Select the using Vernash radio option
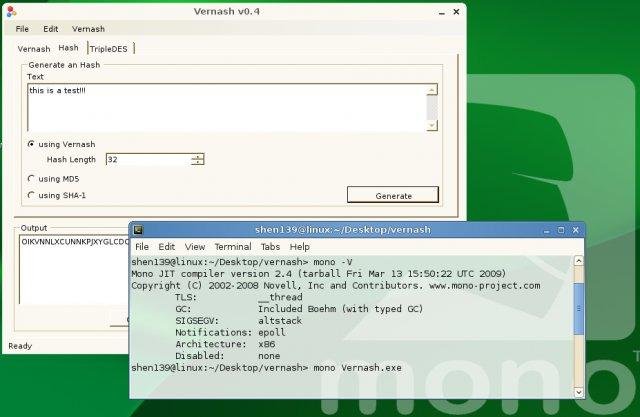Image resolution: width=640 pixels, height=417 pixels. [61, 144]
